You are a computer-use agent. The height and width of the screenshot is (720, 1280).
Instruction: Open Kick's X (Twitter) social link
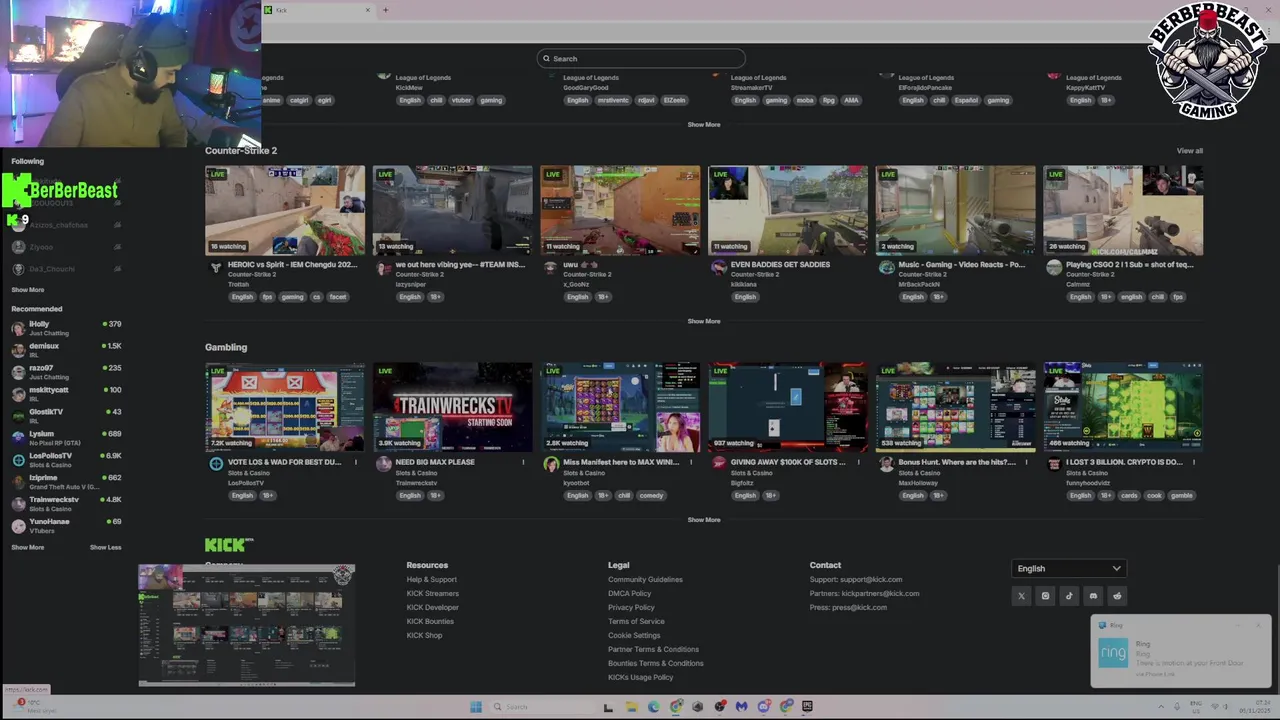1021,596
